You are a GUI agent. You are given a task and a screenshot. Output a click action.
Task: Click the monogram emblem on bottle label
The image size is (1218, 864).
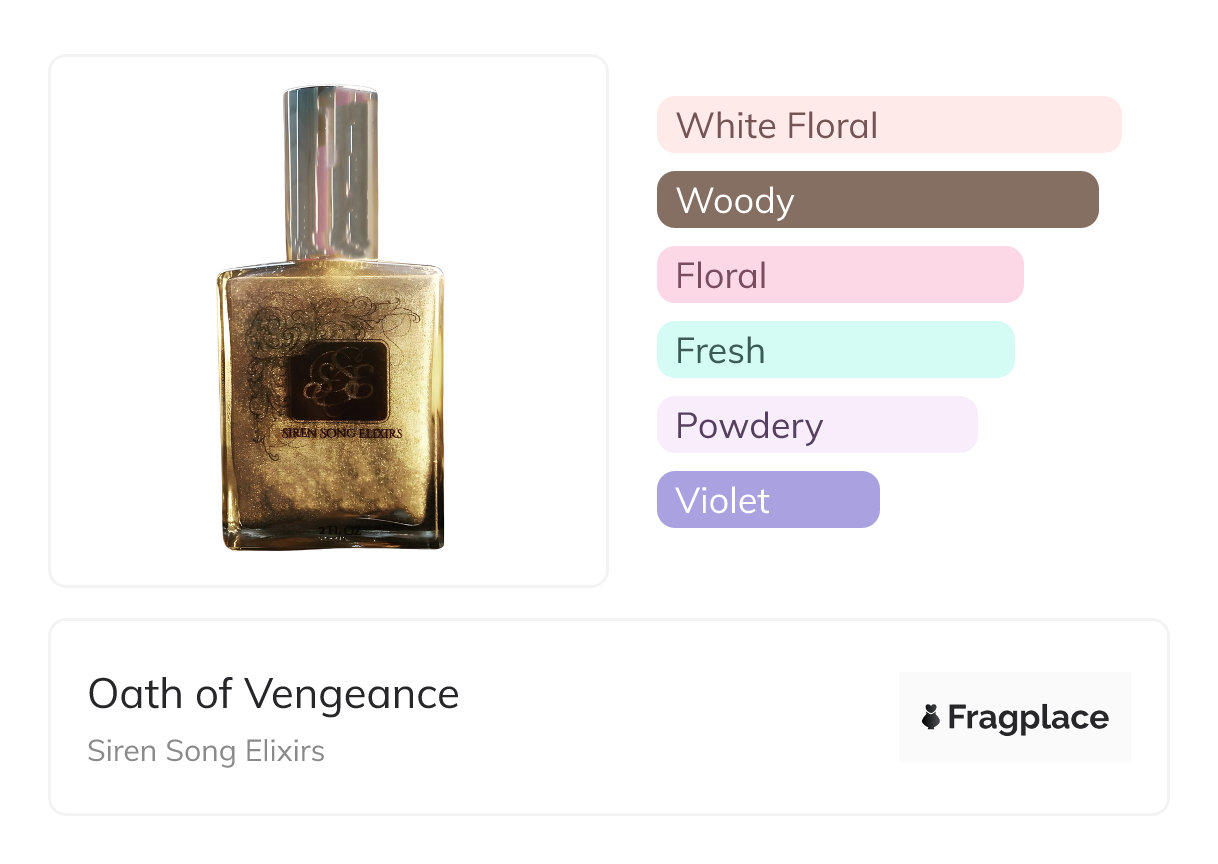(337, 381)
